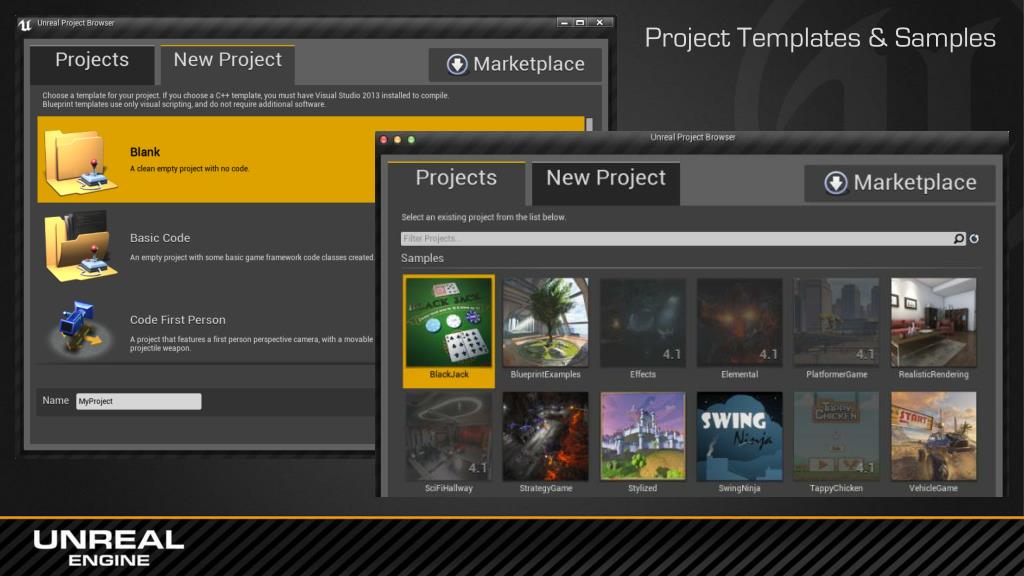1024x576 pixels.
Task: Open the BlackJack sample project thumbnail
Action: 449,322
